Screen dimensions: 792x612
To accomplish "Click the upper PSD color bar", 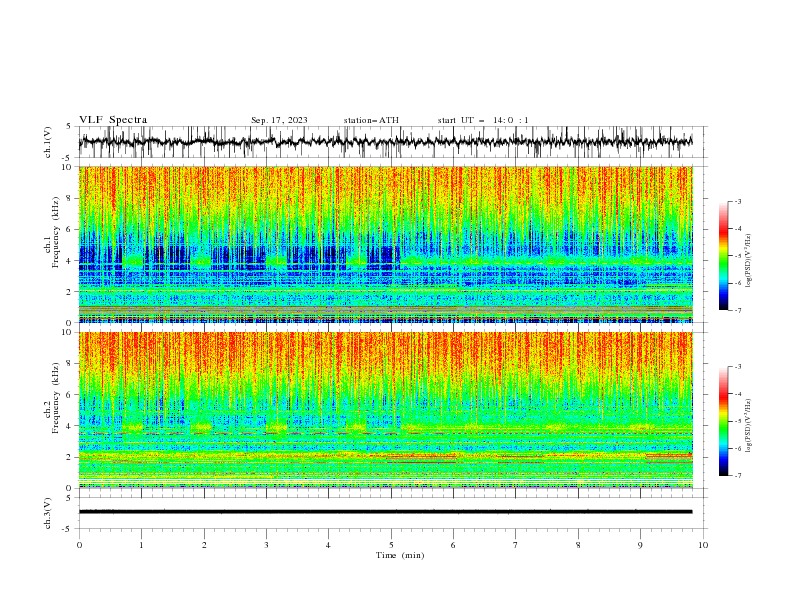I will (x=723, y=256).
